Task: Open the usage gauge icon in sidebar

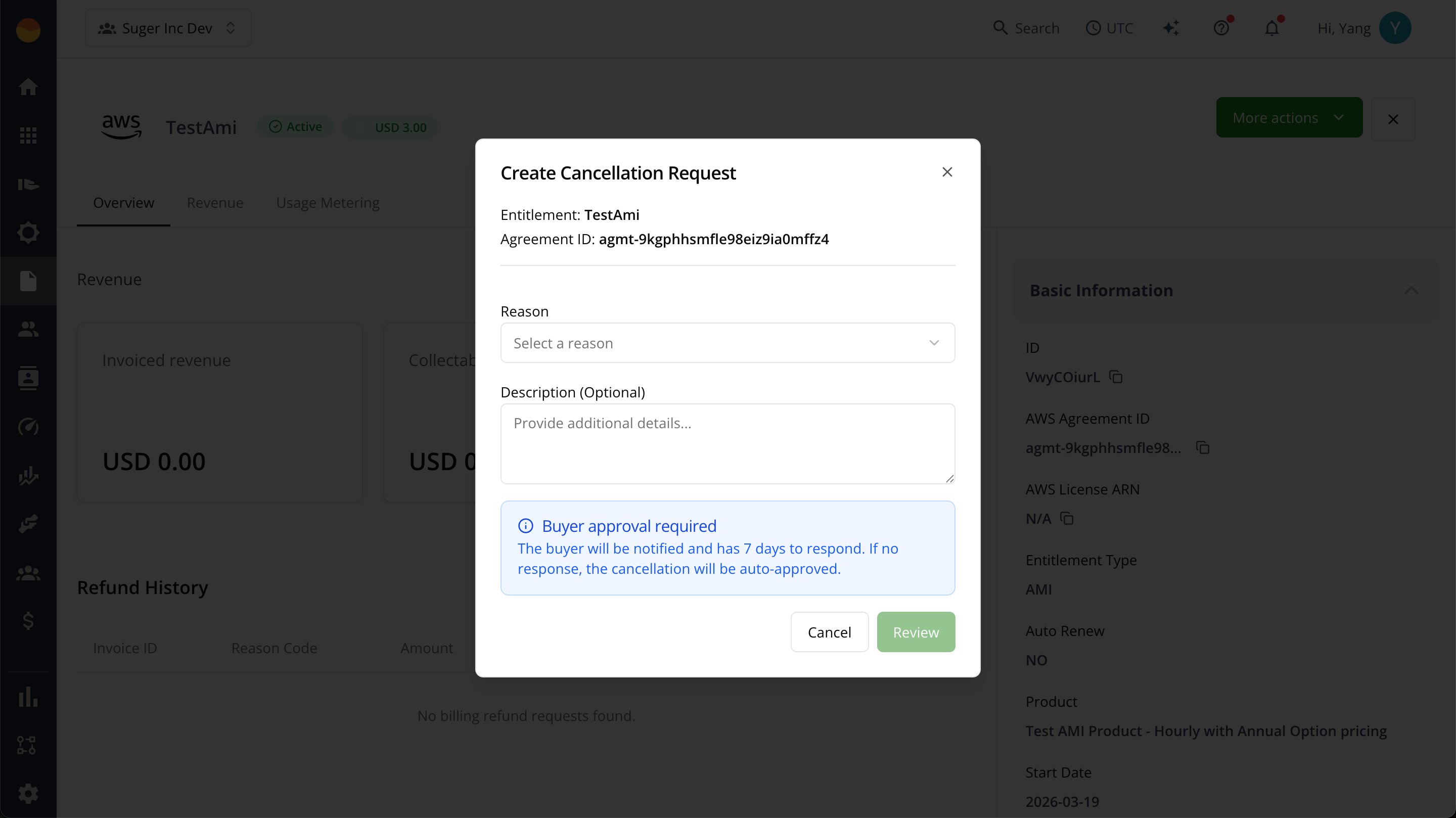Action: (x=27, y=427)
